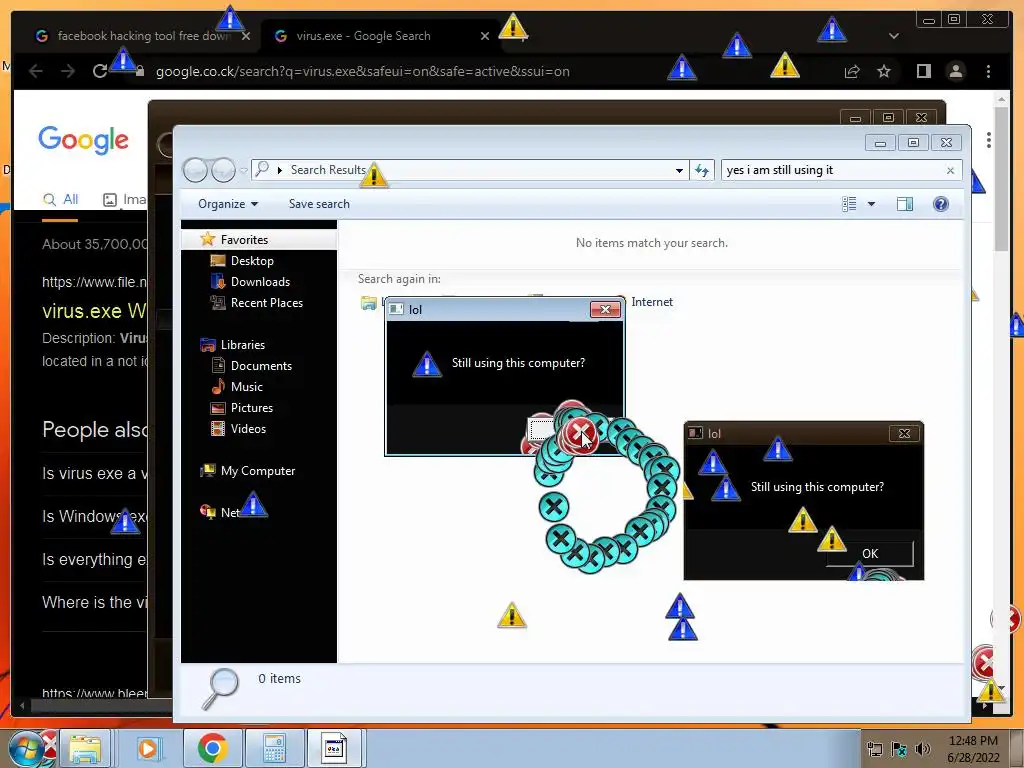1024x768 pixels.
Task: Open Chrome three-dot menu
Action: click(x=988, y=71)
